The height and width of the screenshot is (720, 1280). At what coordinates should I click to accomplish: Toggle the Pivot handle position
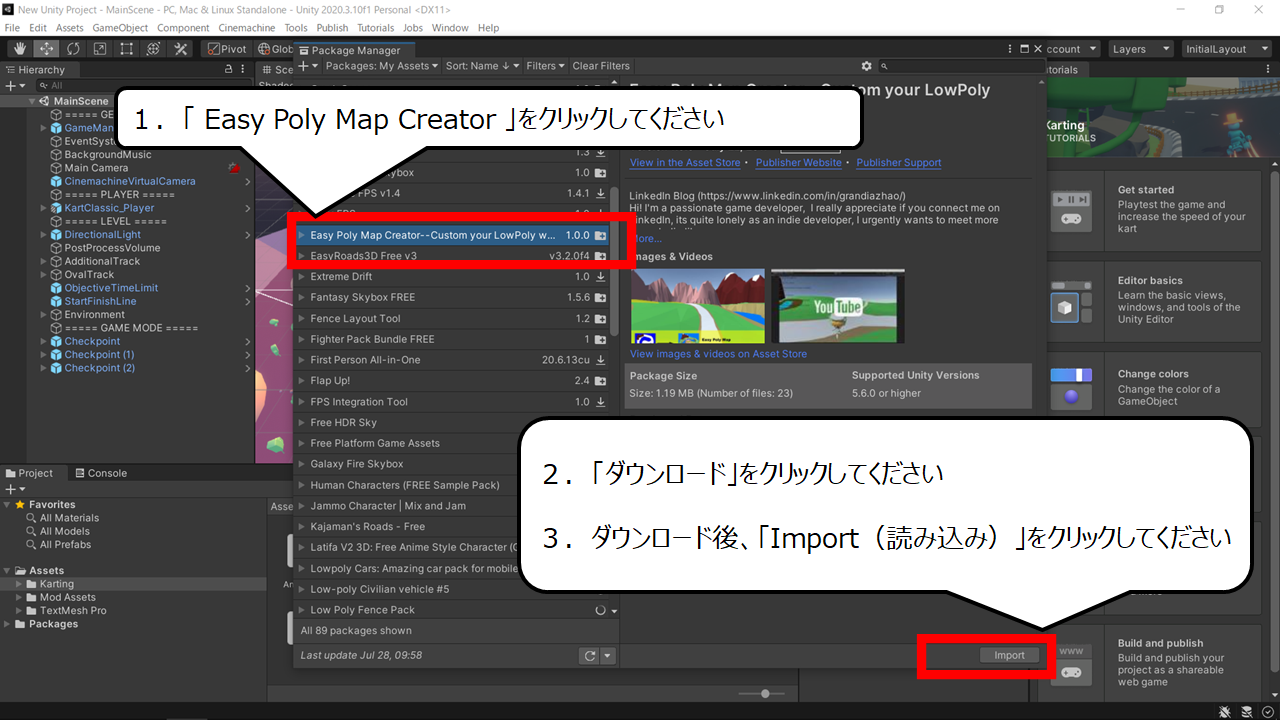(x=227, y=48)
